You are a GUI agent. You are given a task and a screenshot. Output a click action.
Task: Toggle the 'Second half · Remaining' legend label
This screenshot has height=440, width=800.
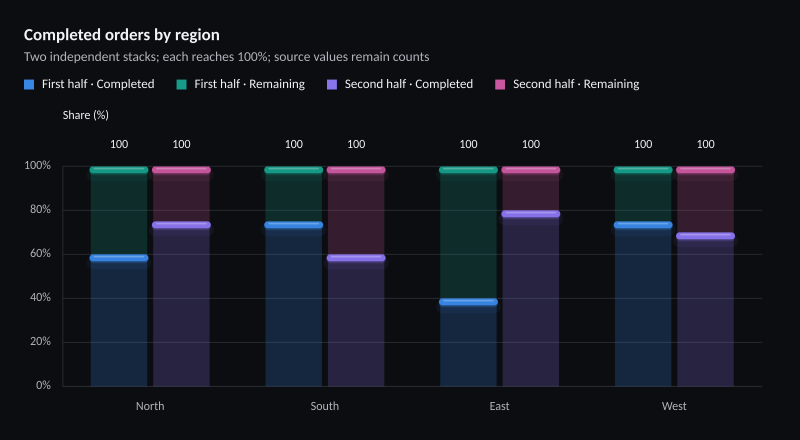coord(576,84)
